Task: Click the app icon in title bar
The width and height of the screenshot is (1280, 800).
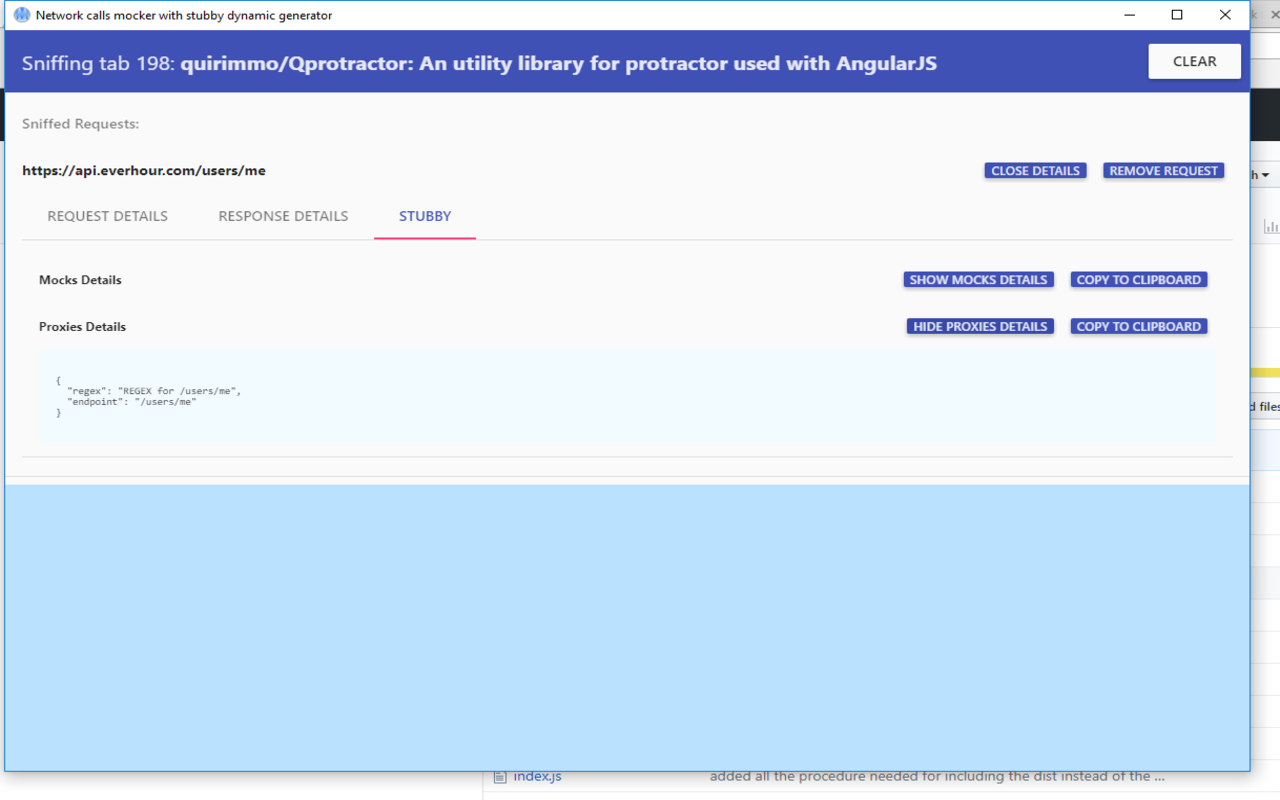Action: point(21,15)
